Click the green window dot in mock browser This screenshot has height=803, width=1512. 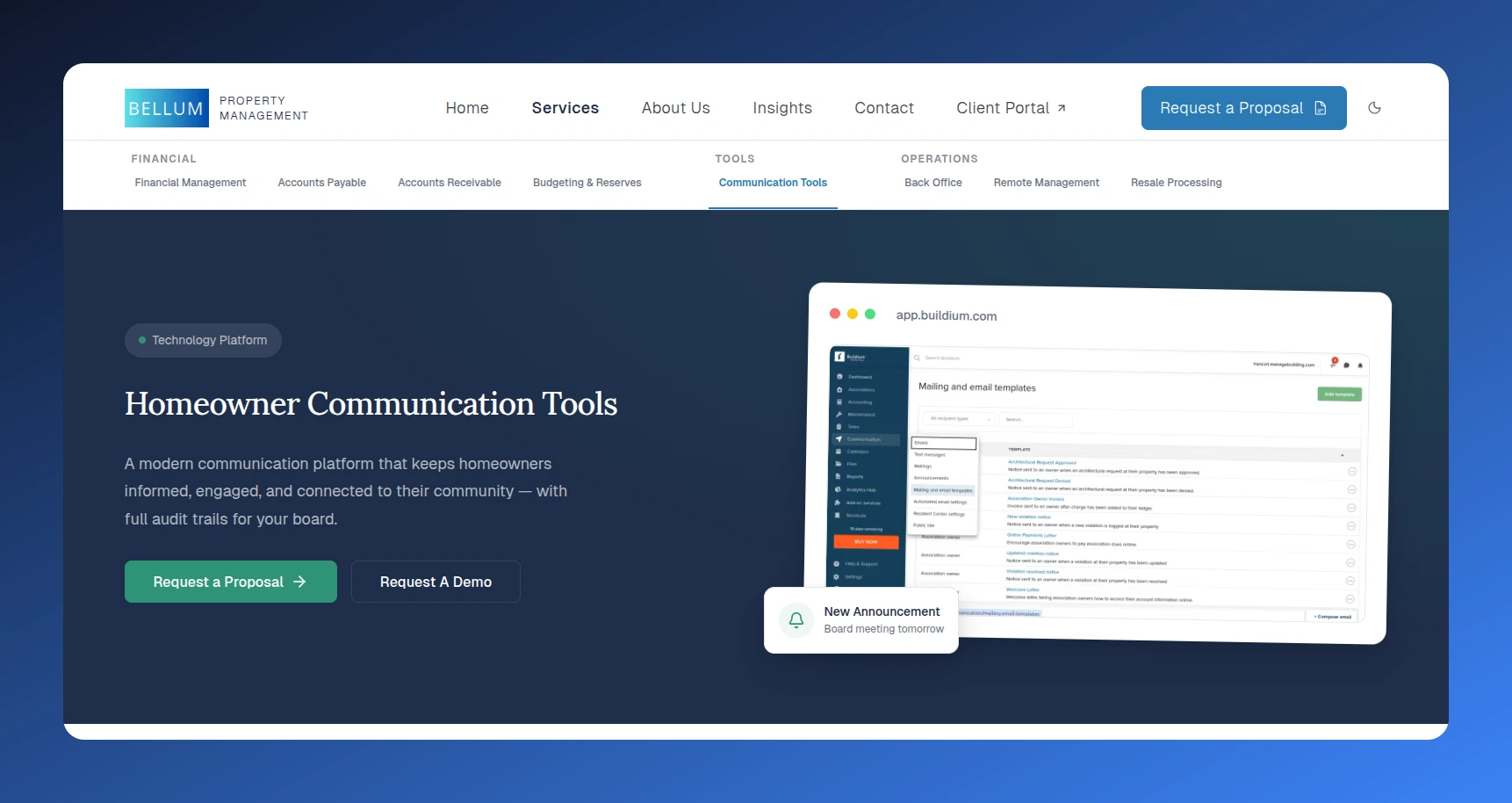pos(870,314)
